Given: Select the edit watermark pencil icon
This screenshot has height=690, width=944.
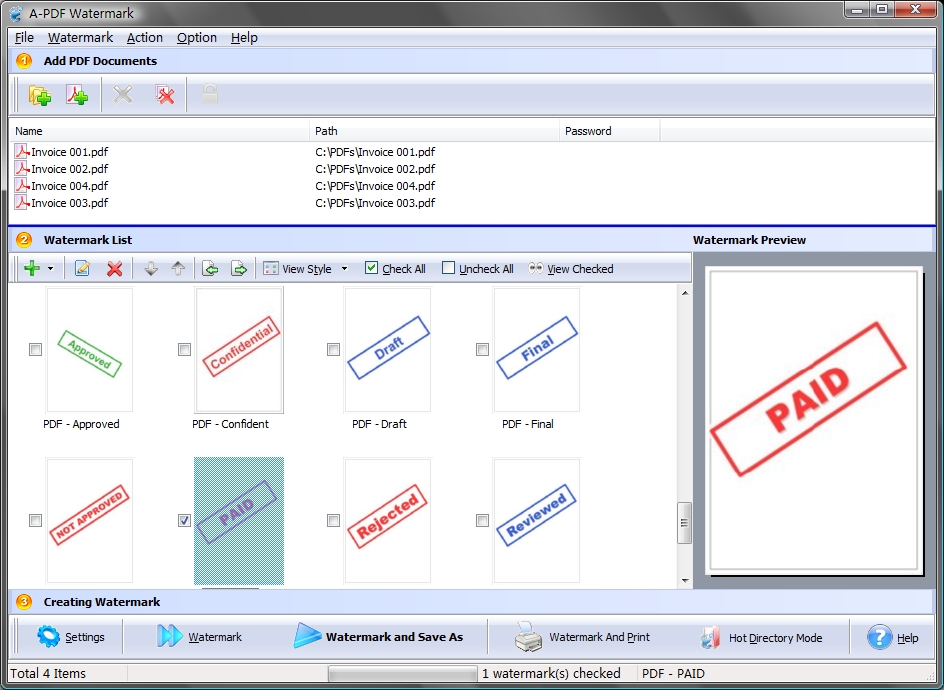Looking at the screenshot, I should [81, 268].
